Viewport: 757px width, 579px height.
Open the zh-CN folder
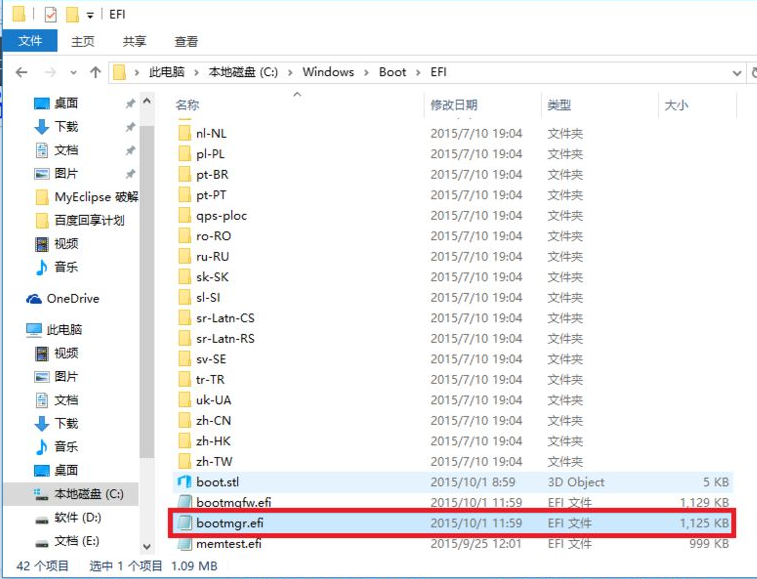213,421
